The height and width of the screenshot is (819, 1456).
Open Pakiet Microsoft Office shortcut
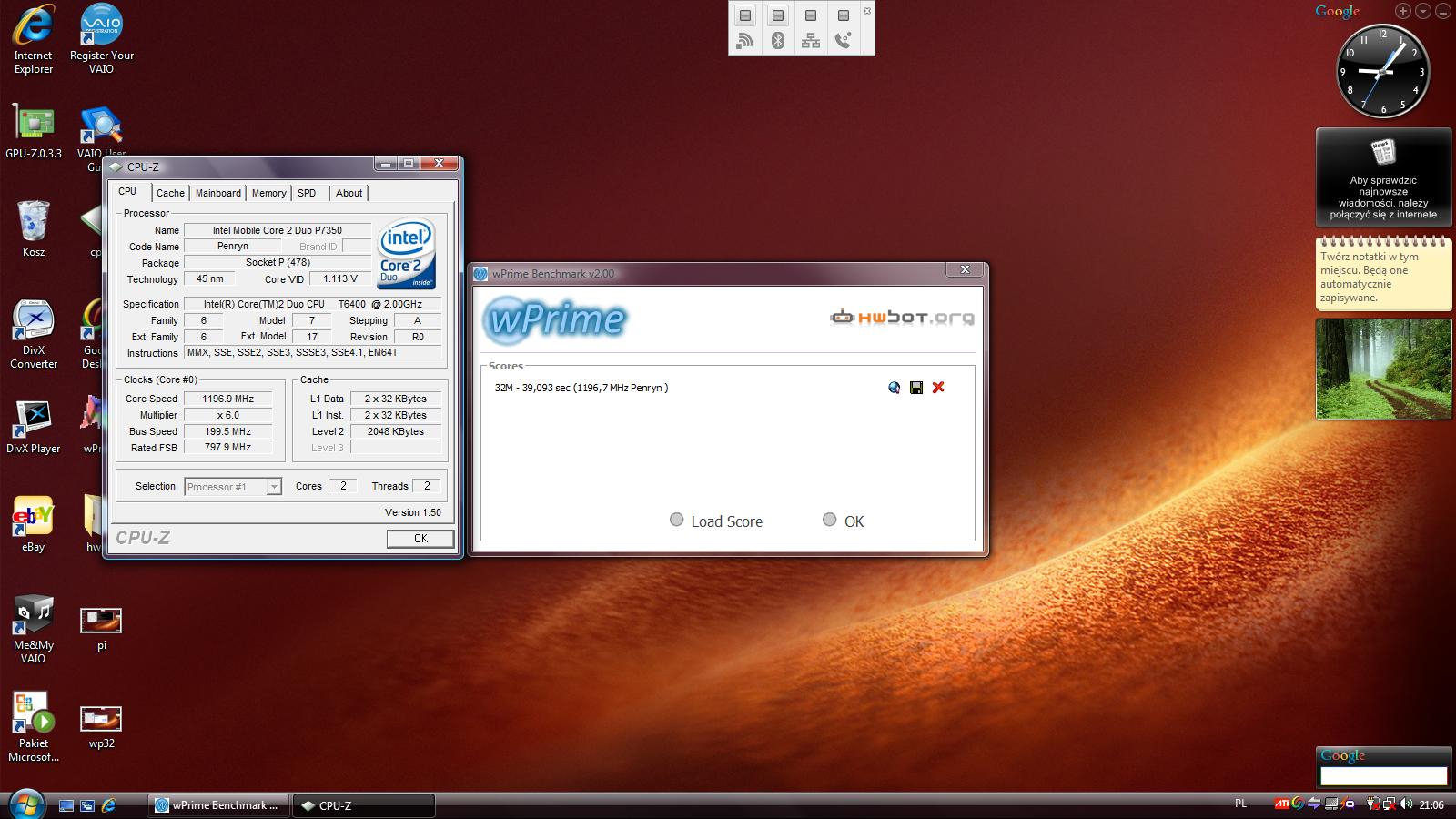pyautogui.click(x=34, y=727)
